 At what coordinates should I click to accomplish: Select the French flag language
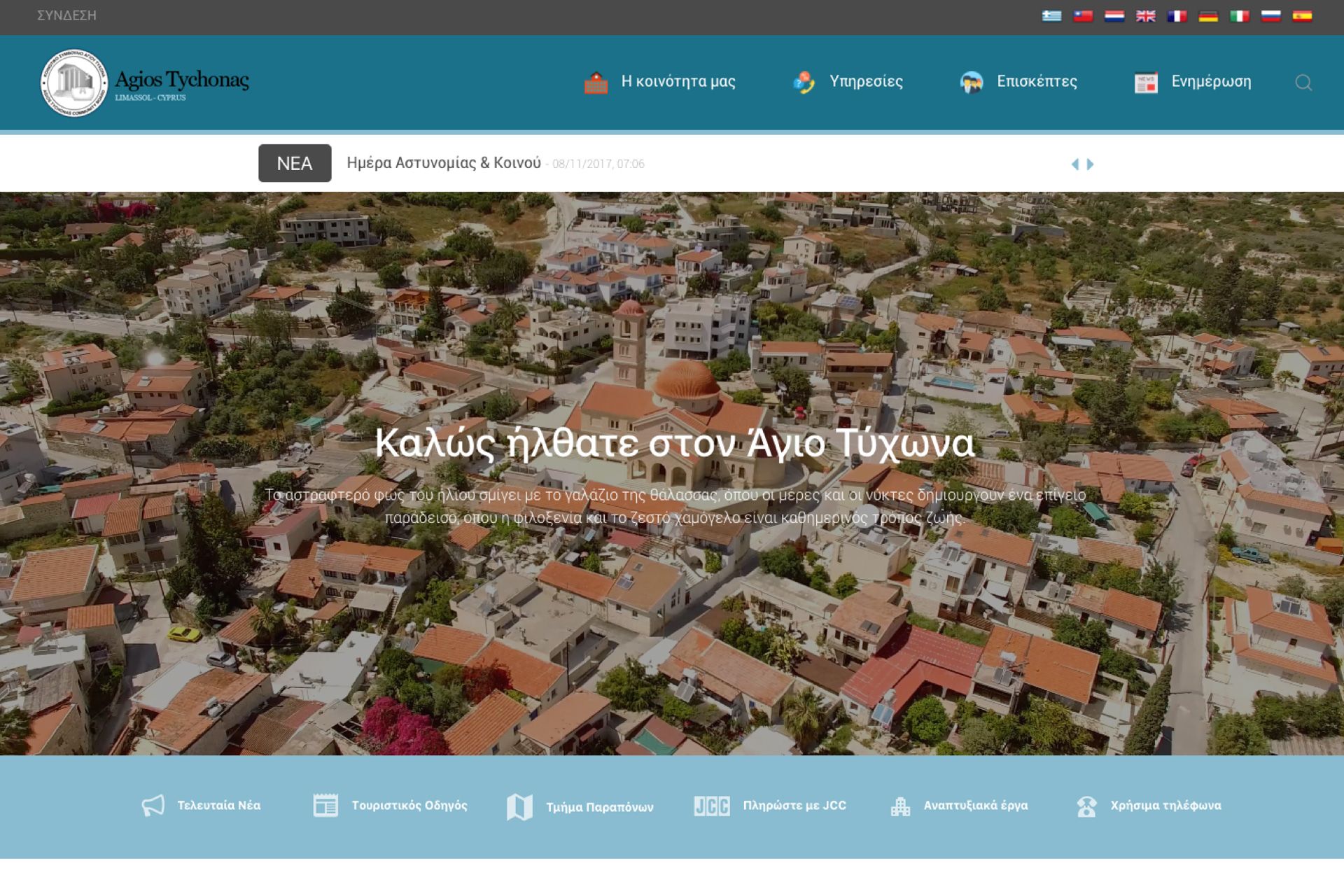pos(1177,16)
